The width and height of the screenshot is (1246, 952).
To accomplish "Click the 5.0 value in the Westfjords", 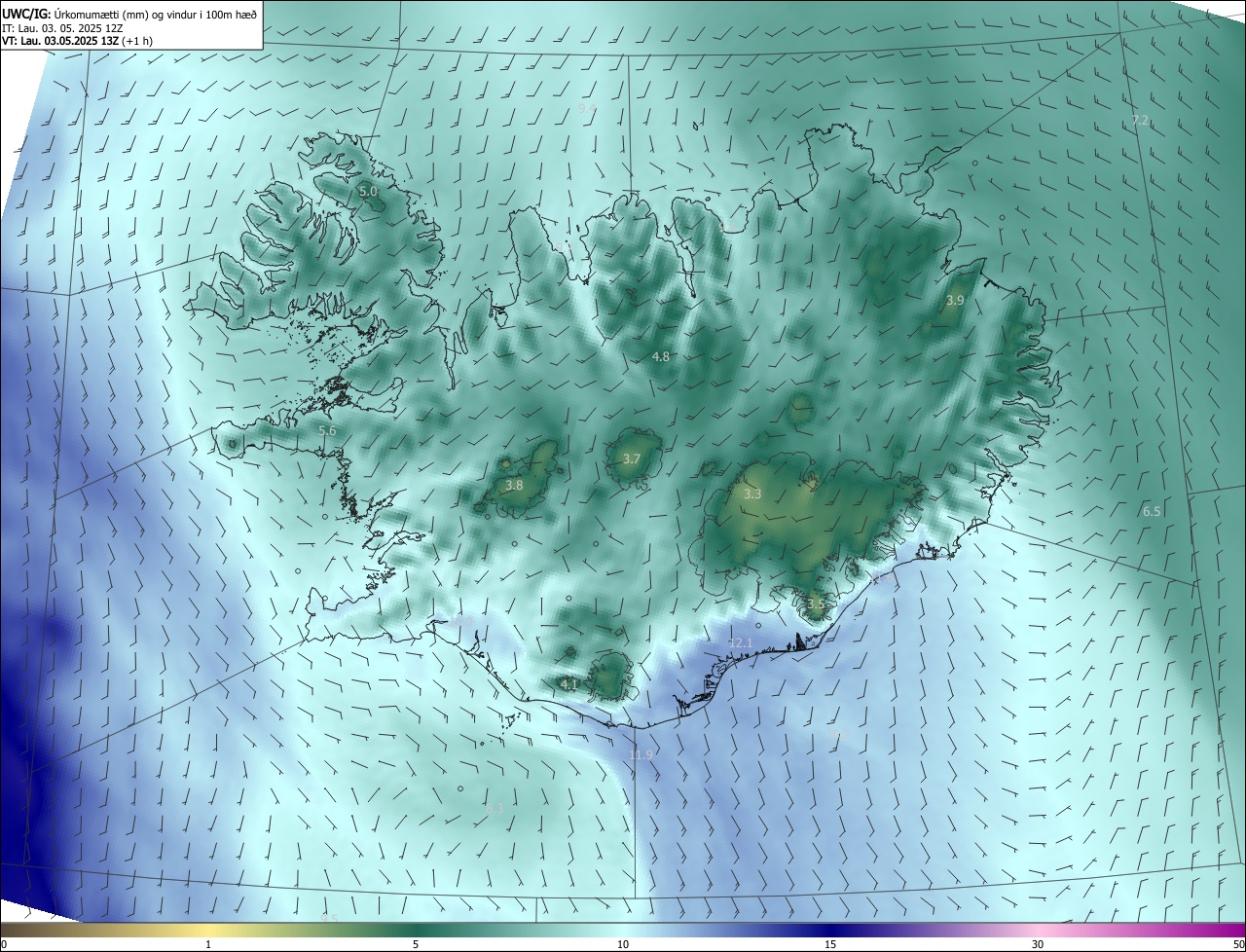I will point(368,192).
